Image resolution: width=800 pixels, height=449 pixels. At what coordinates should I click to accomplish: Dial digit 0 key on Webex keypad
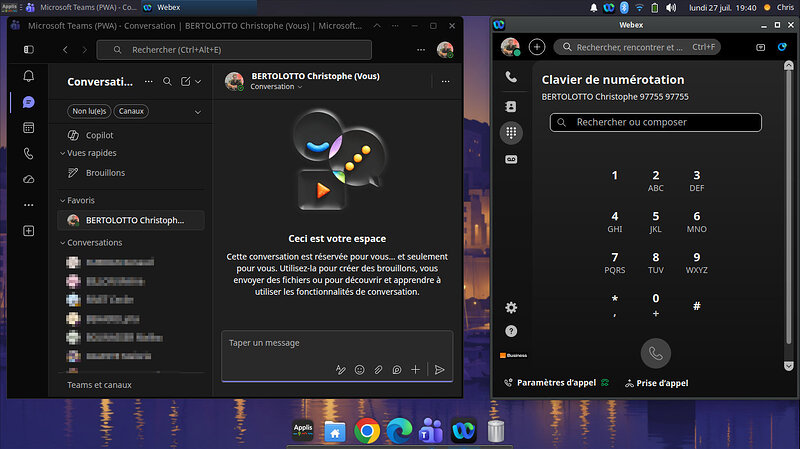pos(656,305)
